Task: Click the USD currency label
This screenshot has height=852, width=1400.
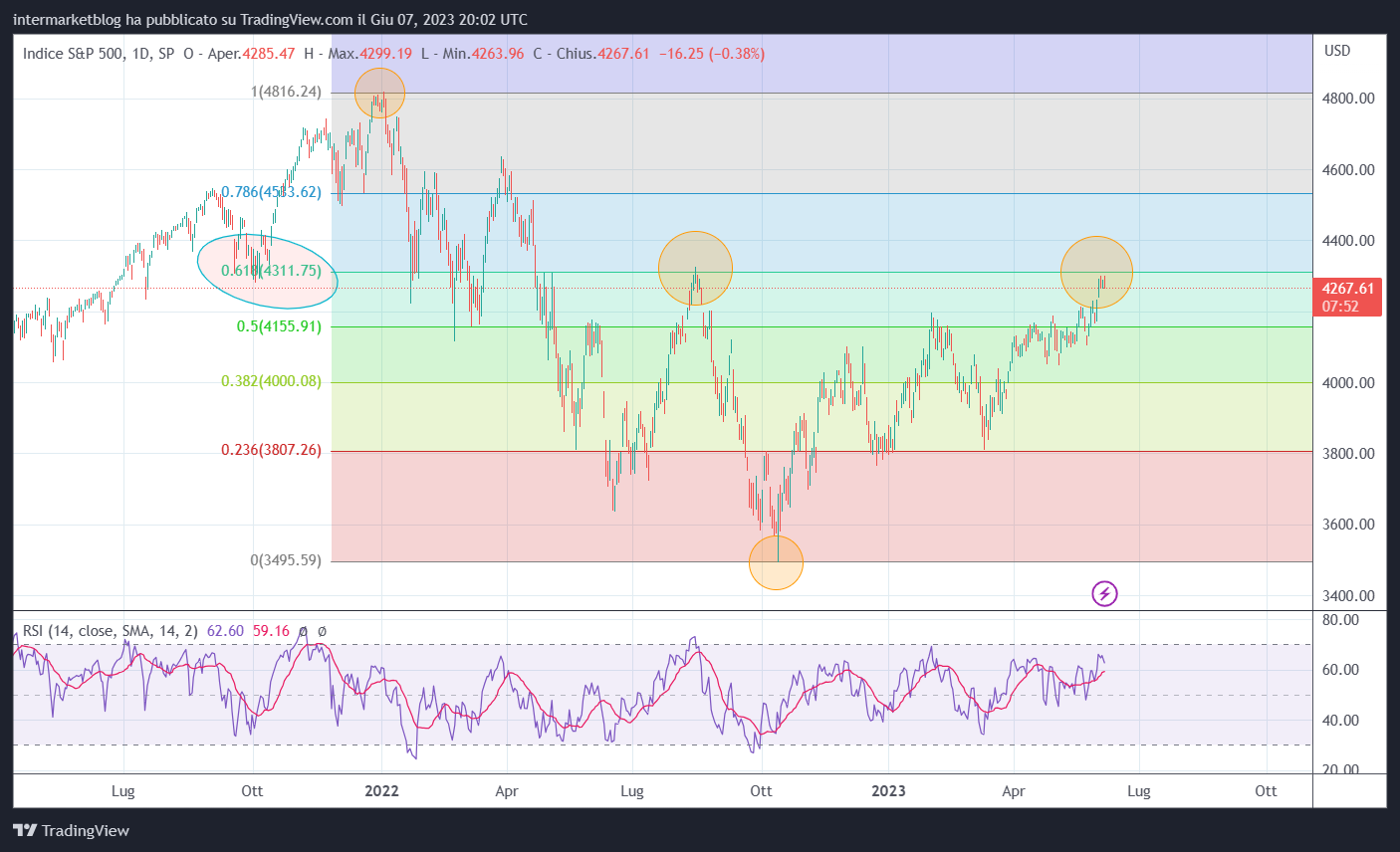Action: pos(1337,51)
